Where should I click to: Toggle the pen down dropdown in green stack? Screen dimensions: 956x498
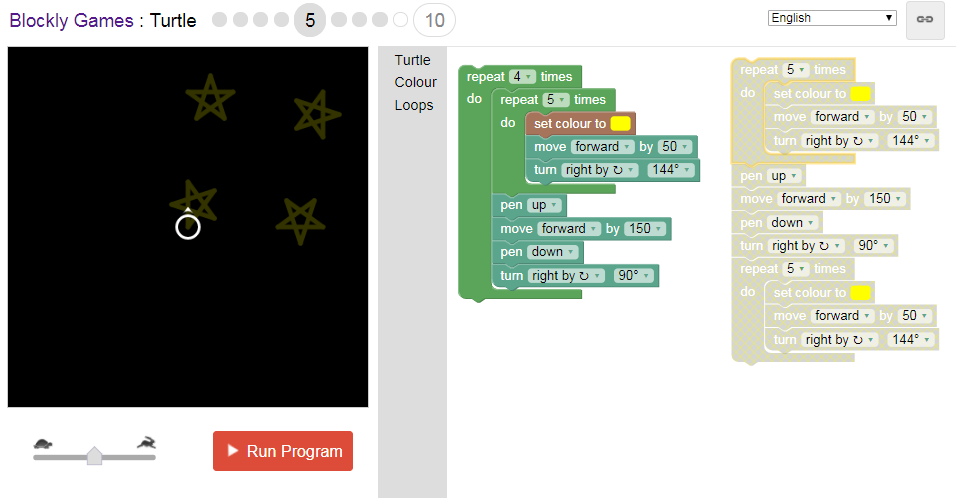tap(552, 252)
